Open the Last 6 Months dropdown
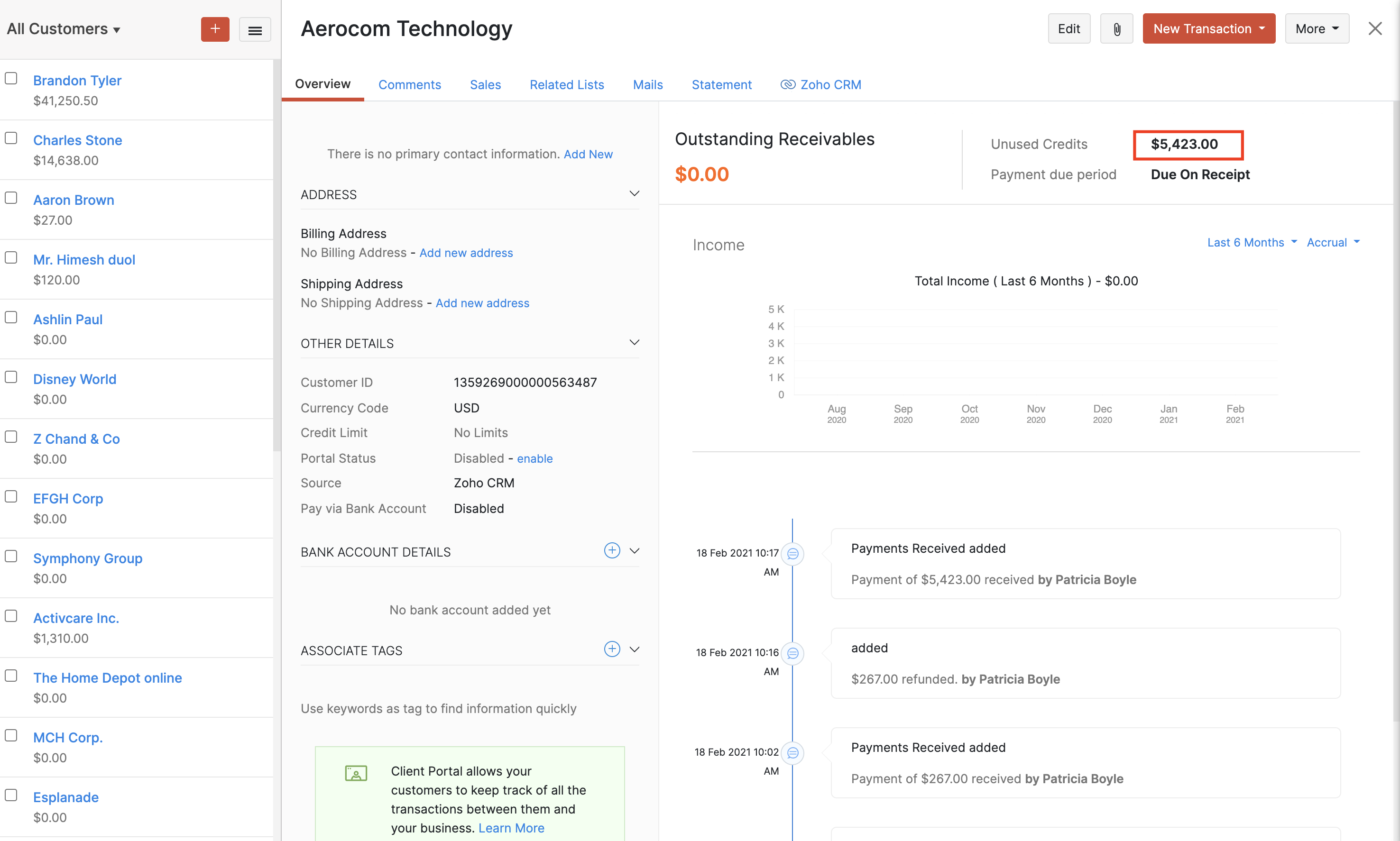The height and width of the screenshot is (841, 1400). point(1252,243)
